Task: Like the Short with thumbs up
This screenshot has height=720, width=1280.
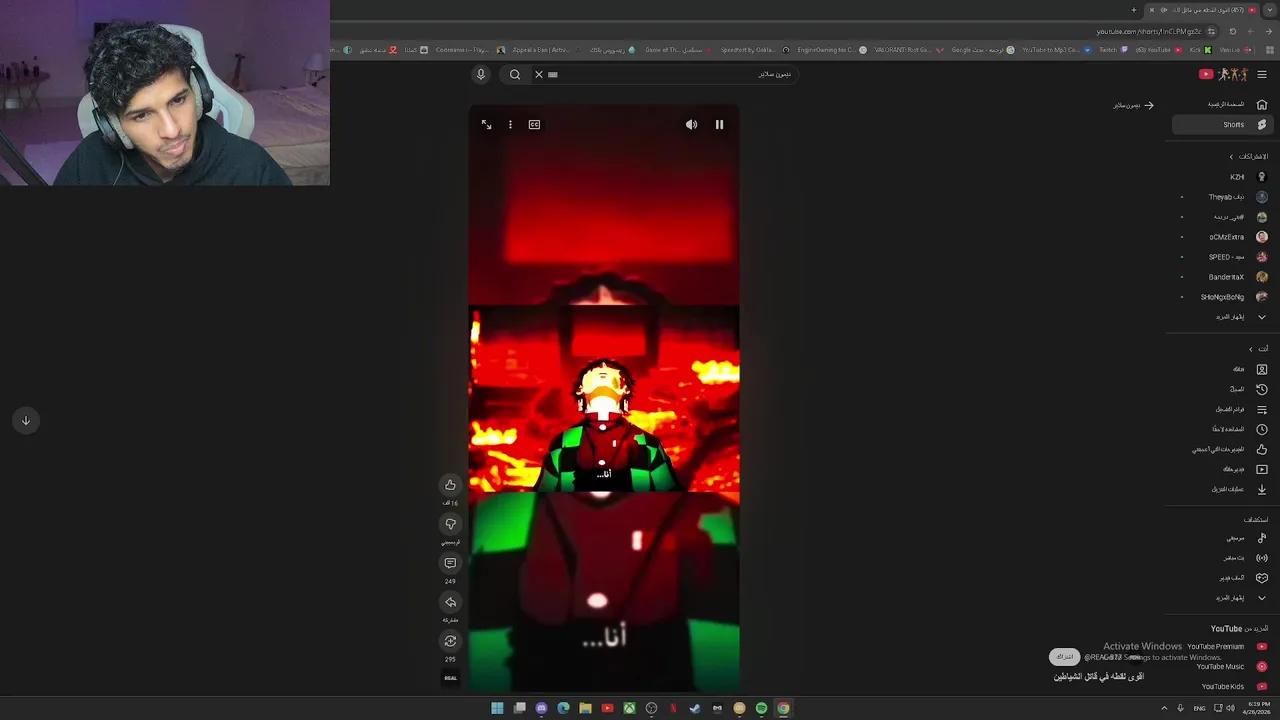Action: click(x=450, y=485)
